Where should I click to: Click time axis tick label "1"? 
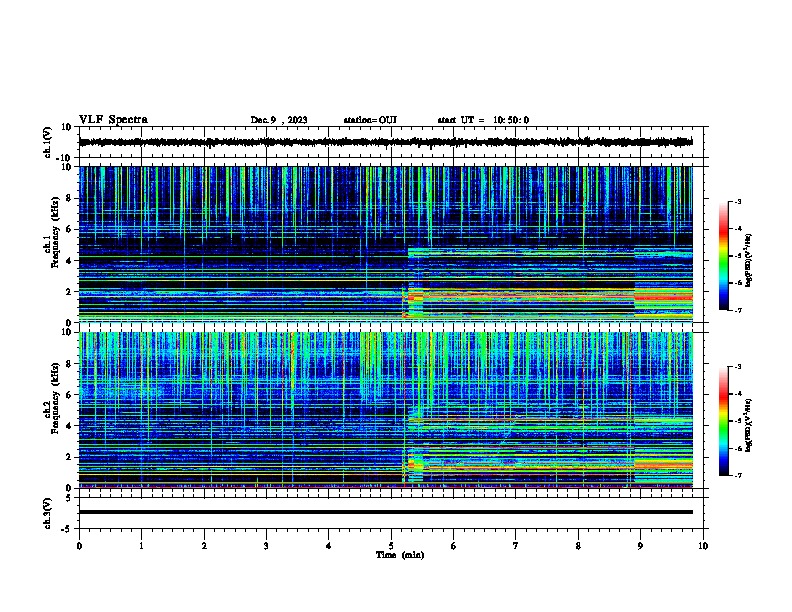click(141, 546)
